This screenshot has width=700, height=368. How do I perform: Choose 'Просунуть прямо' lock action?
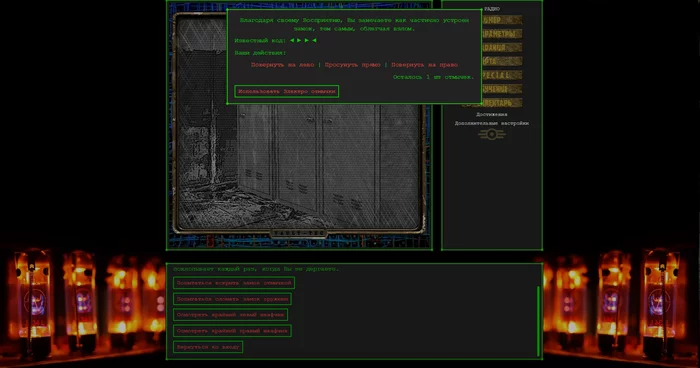pos(352,65)
